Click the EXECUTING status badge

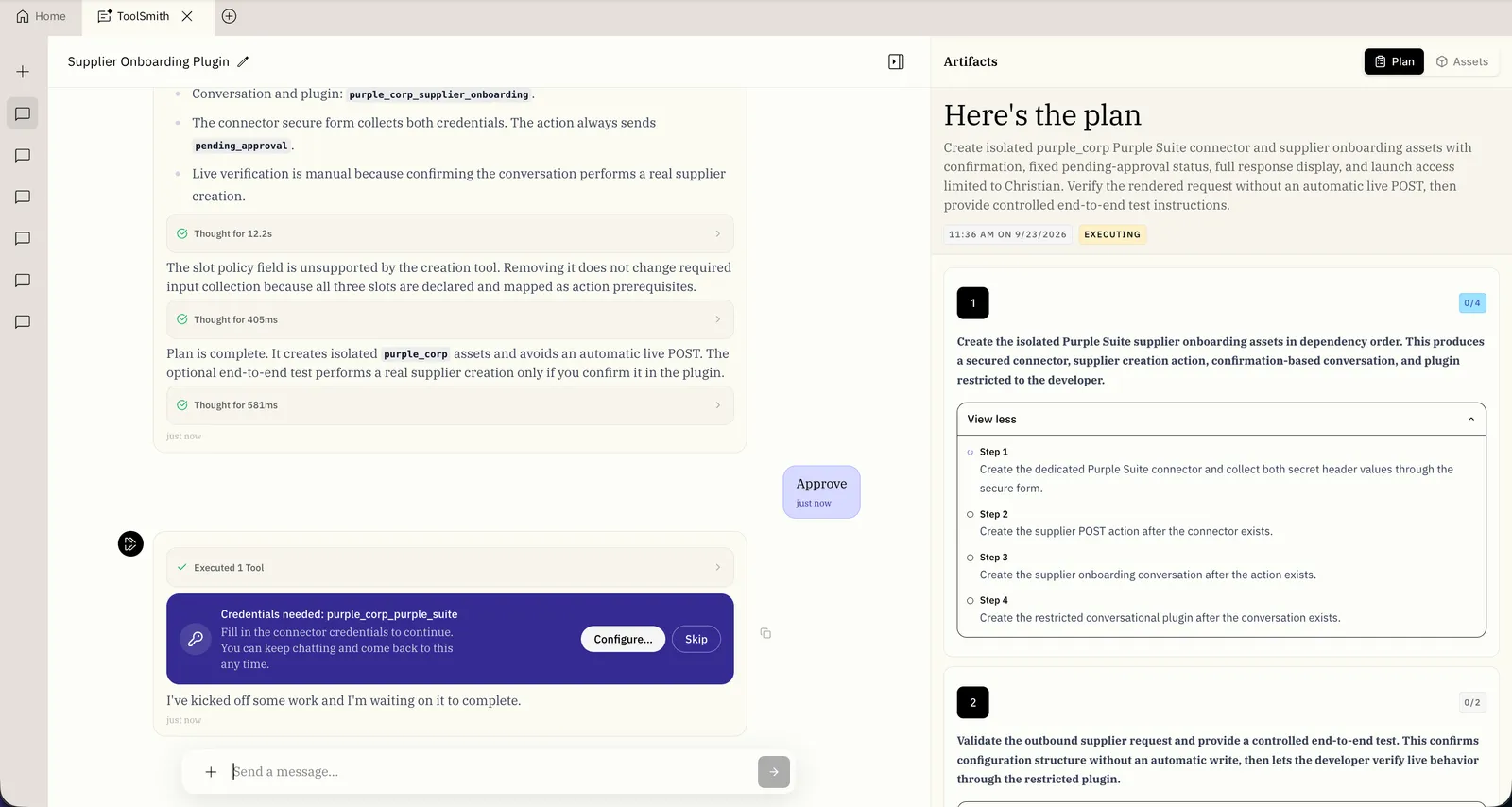pyautogui.click(x=1112, y=234)
